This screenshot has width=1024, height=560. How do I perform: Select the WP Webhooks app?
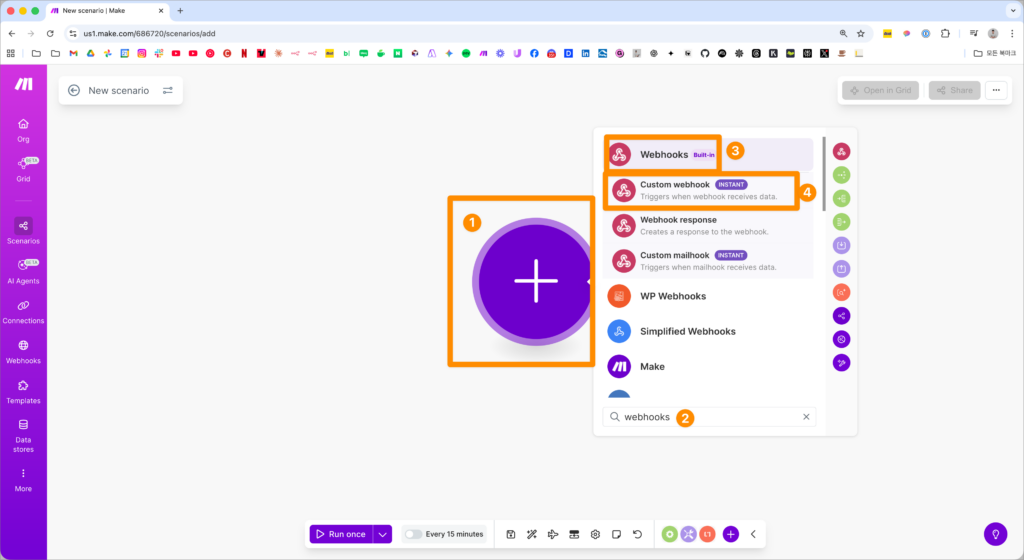[x=672, y=296]
